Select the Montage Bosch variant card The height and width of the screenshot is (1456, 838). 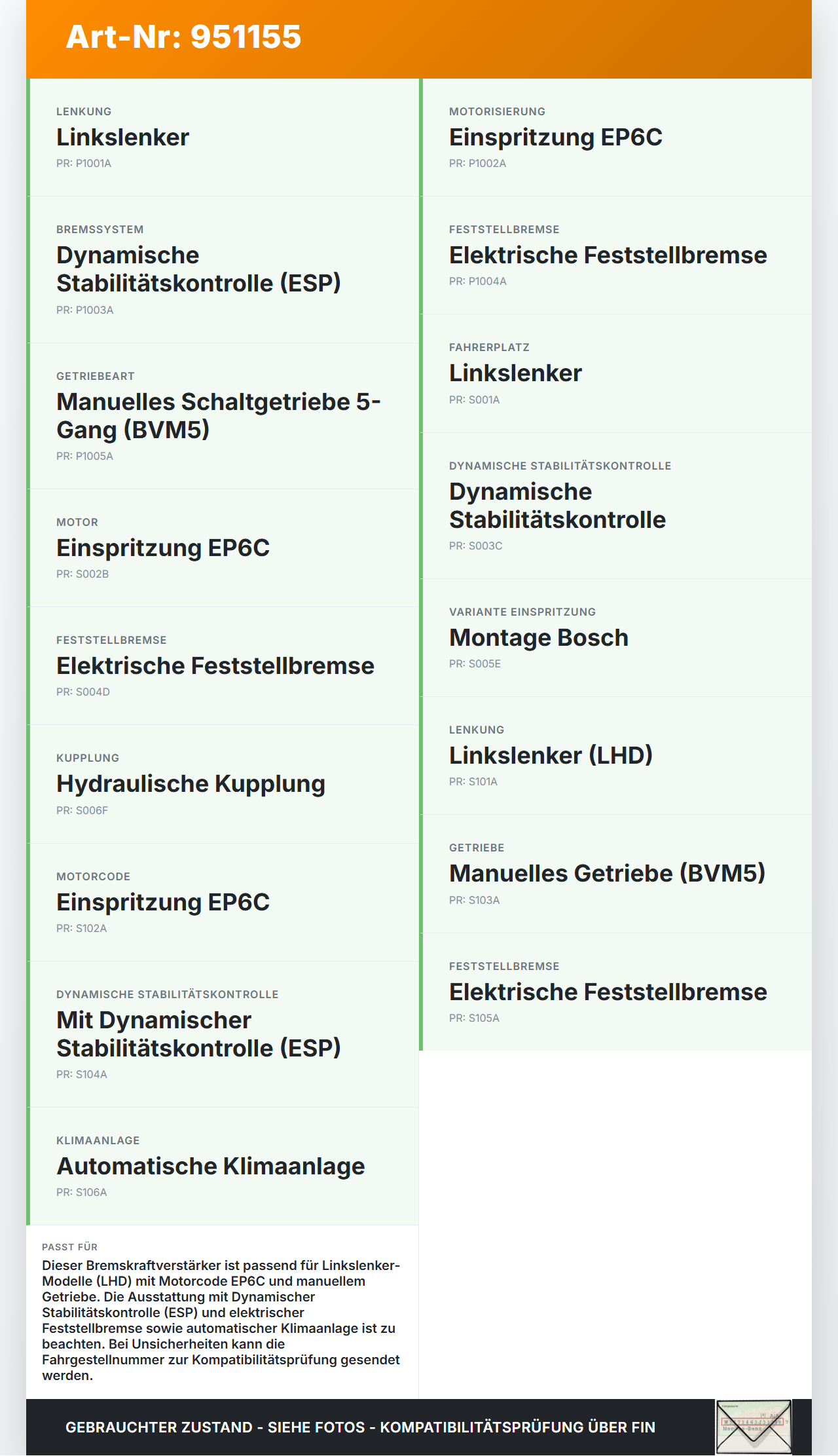(x=615, y=638)
